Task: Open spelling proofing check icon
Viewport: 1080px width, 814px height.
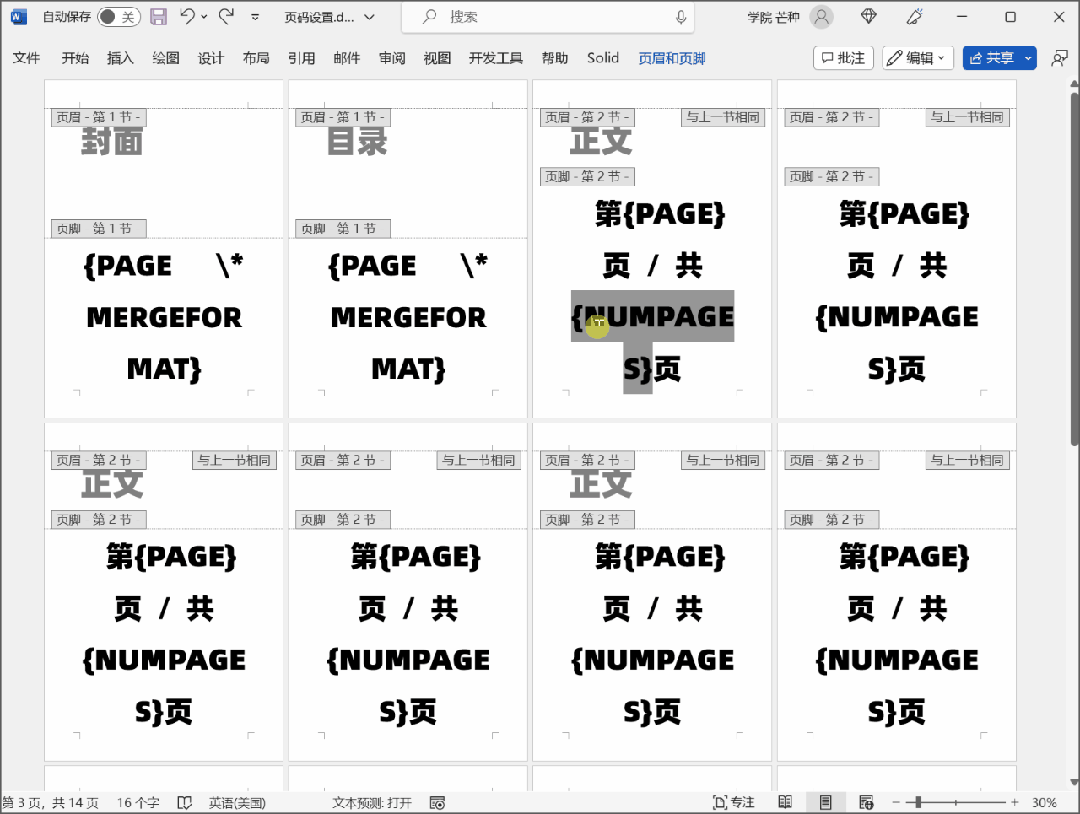Action: tap(185, 802)
